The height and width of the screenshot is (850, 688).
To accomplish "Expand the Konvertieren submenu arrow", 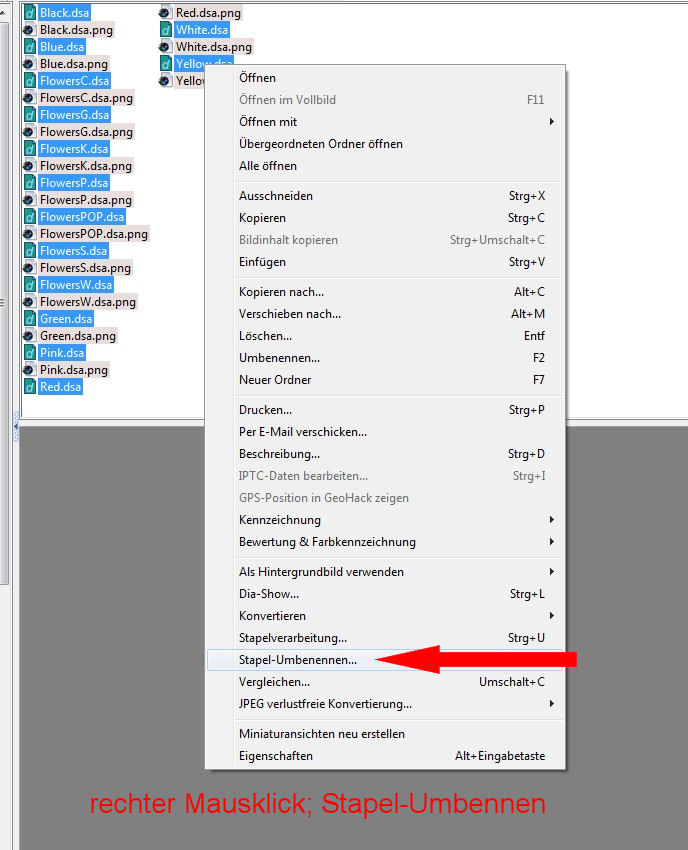I will click(x=551, y=615).
